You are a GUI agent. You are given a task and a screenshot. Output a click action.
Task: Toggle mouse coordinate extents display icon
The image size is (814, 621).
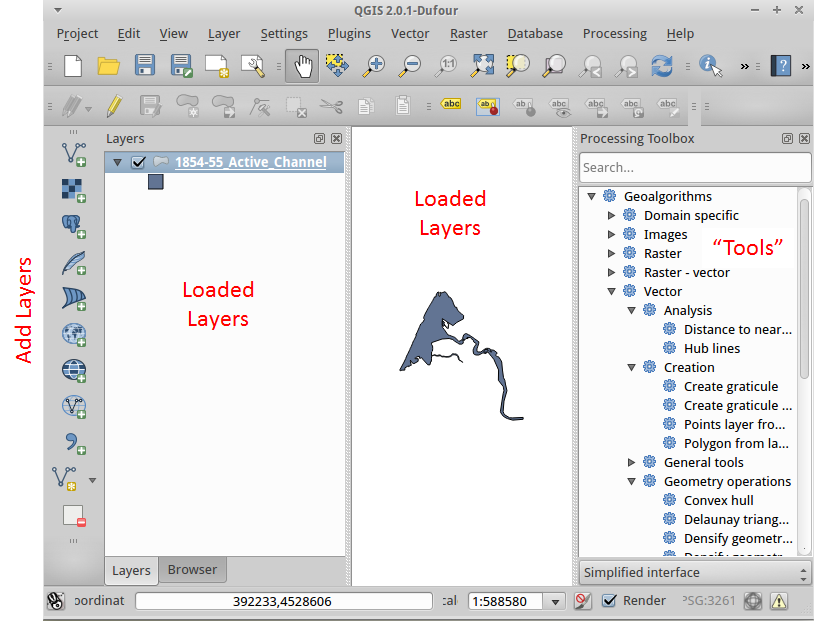[x=56, y=601]
